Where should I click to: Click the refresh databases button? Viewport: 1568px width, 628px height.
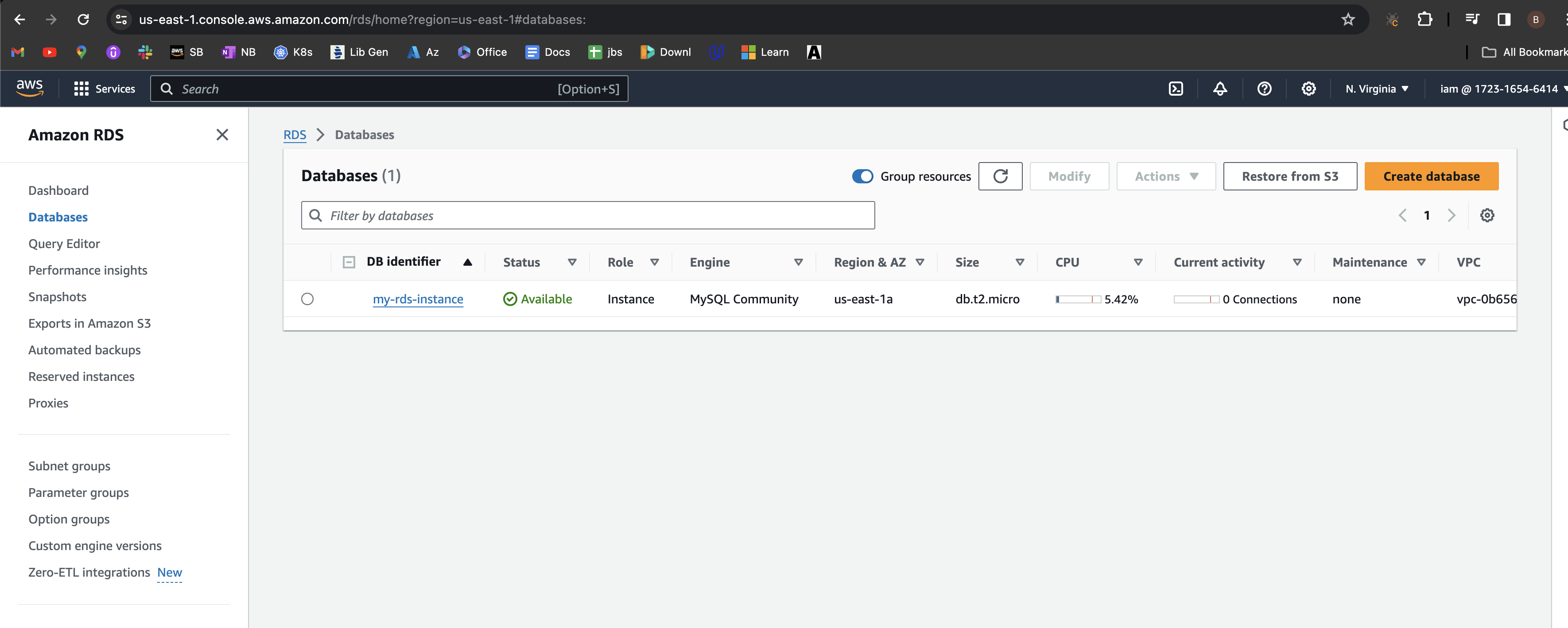tap(1000, 176)
